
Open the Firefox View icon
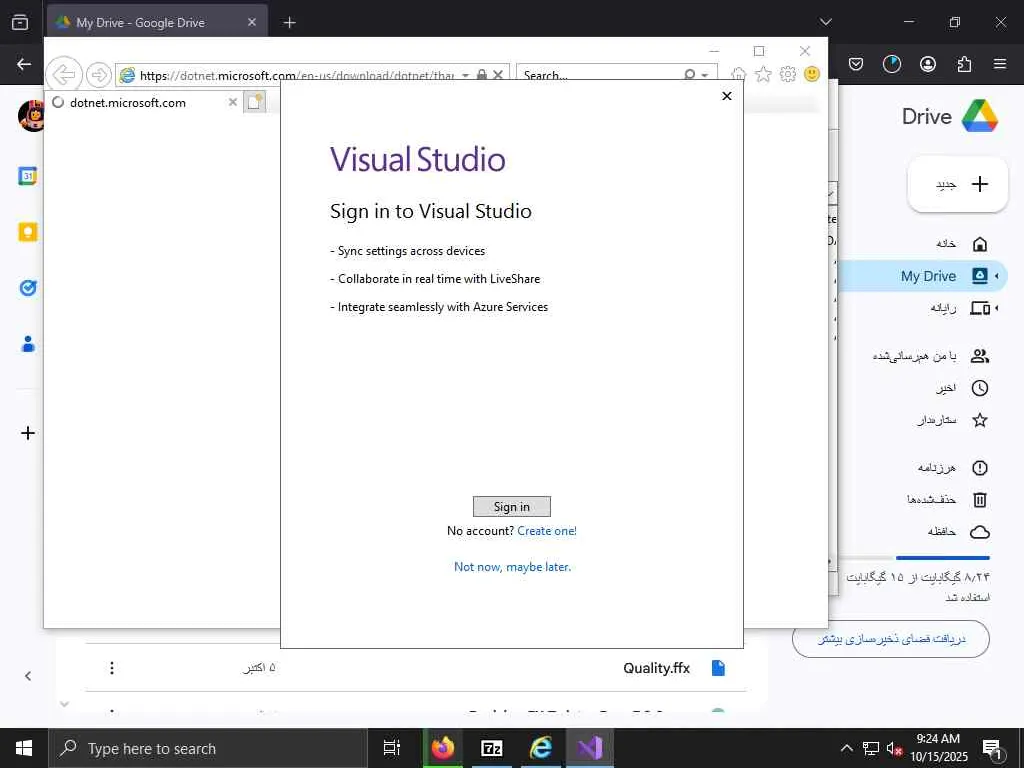(20, 22)
